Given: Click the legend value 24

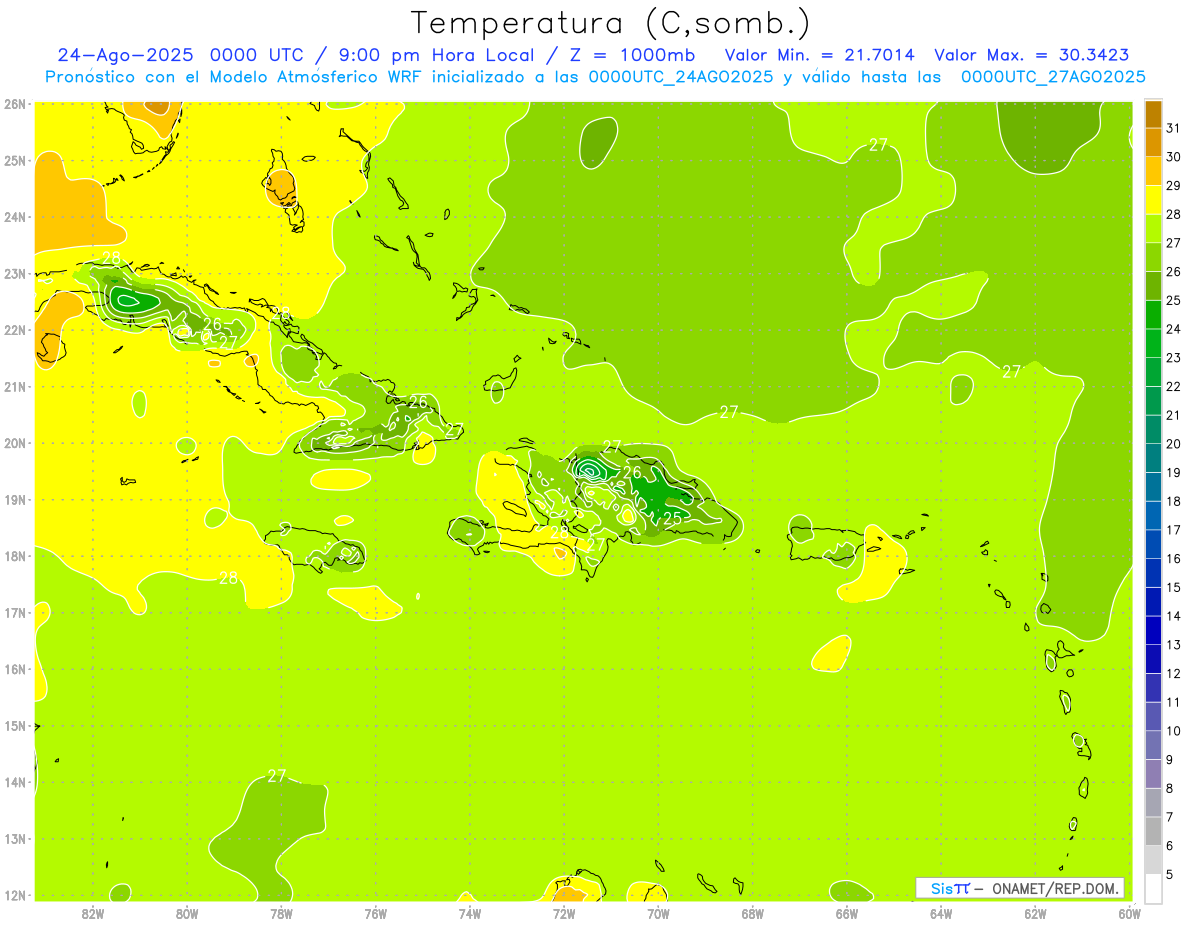Looking at the screenshot, I should [x=1174, y=329].
